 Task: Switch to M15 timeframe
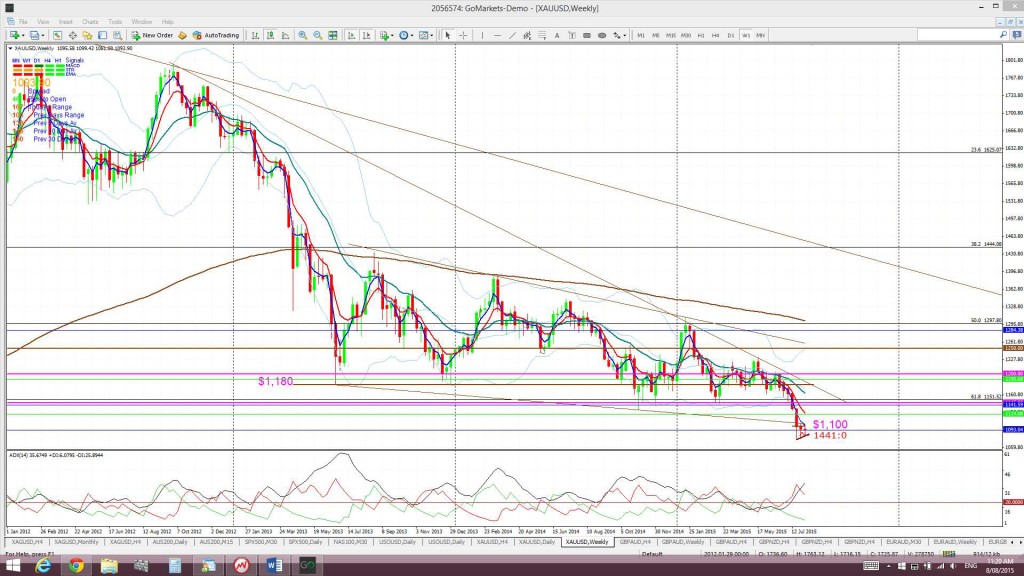point(671,35)
